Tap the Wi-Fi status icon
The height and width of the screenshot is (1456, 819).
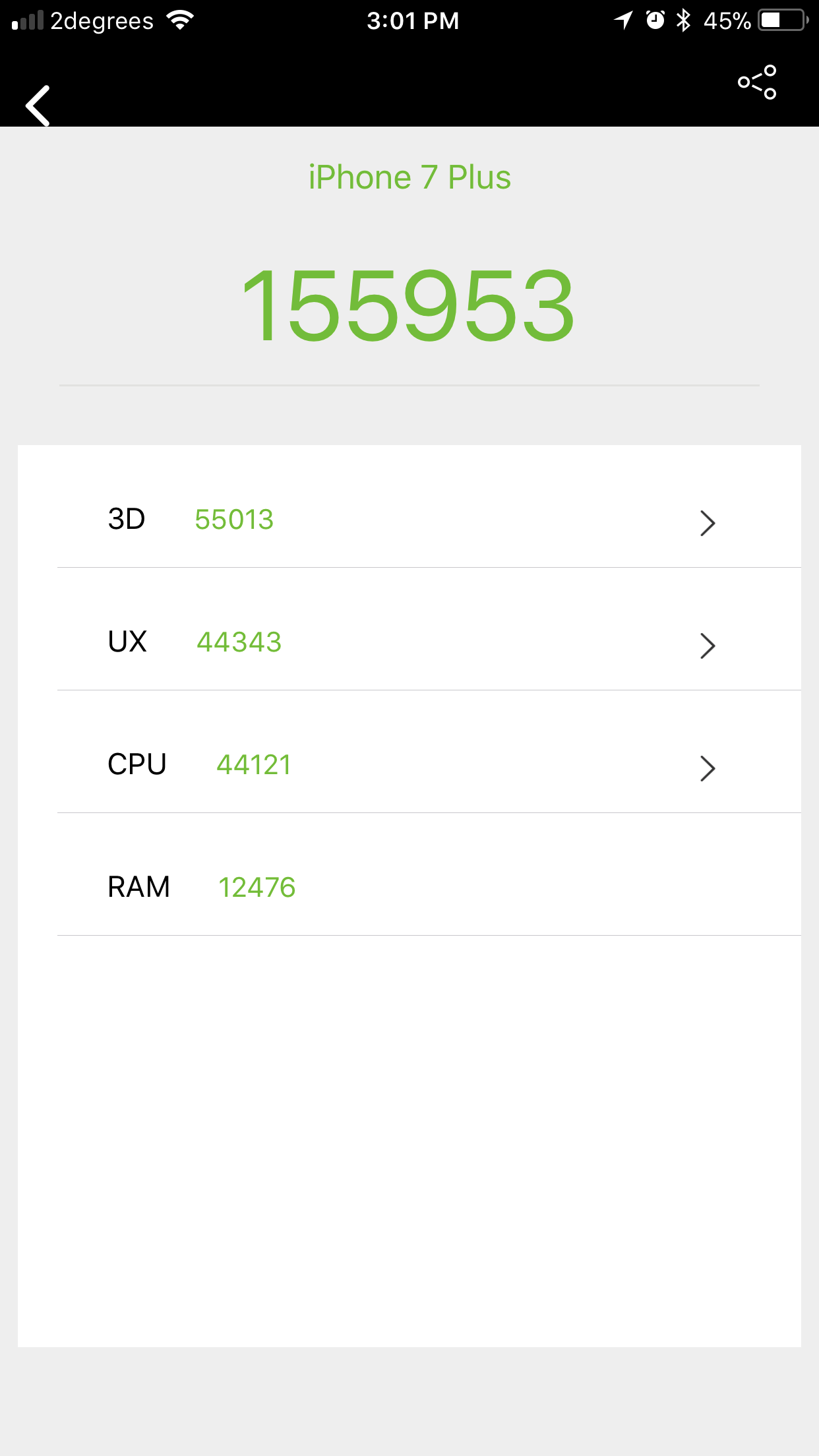coord(180,20)
